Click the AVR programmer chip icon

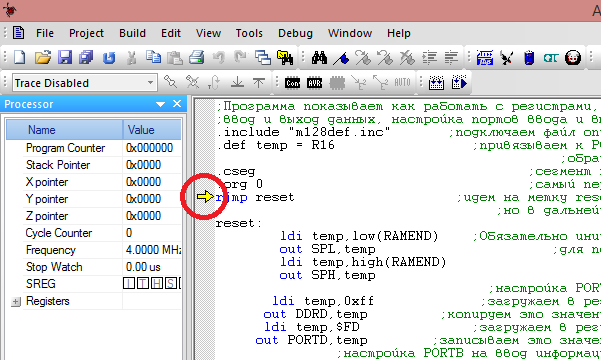314,83
